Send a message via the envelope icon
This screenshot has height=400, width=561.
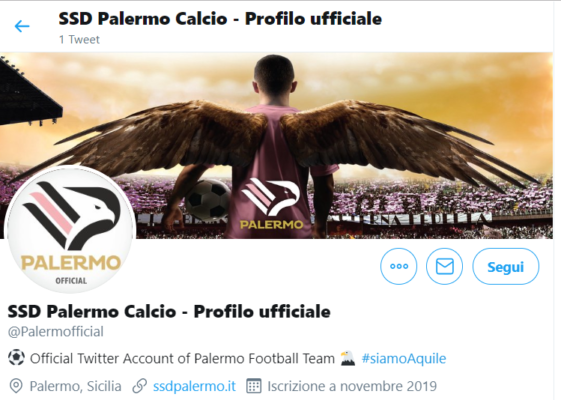[444, 266]
